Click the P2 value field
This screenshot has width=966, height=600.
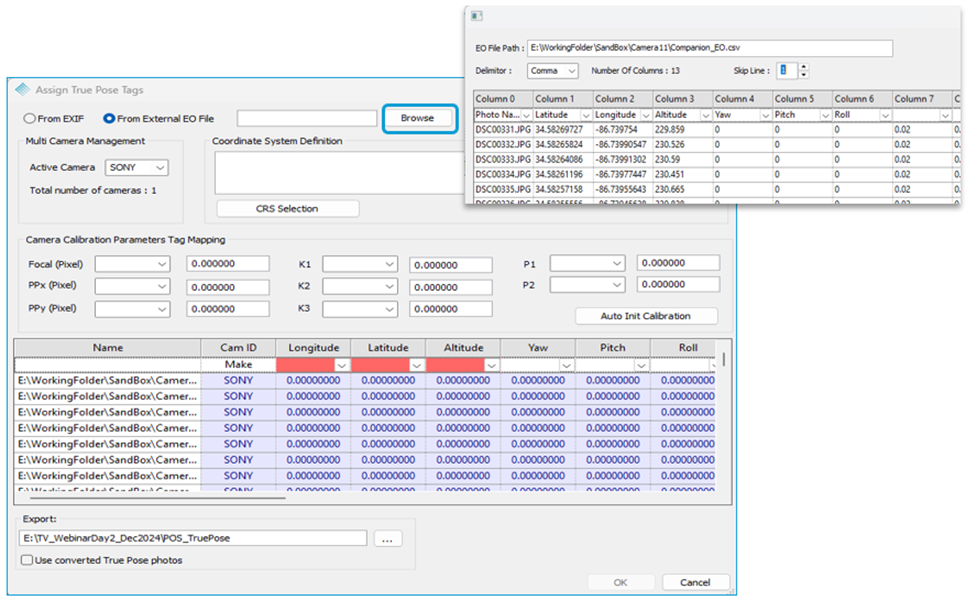pos(678,284)
